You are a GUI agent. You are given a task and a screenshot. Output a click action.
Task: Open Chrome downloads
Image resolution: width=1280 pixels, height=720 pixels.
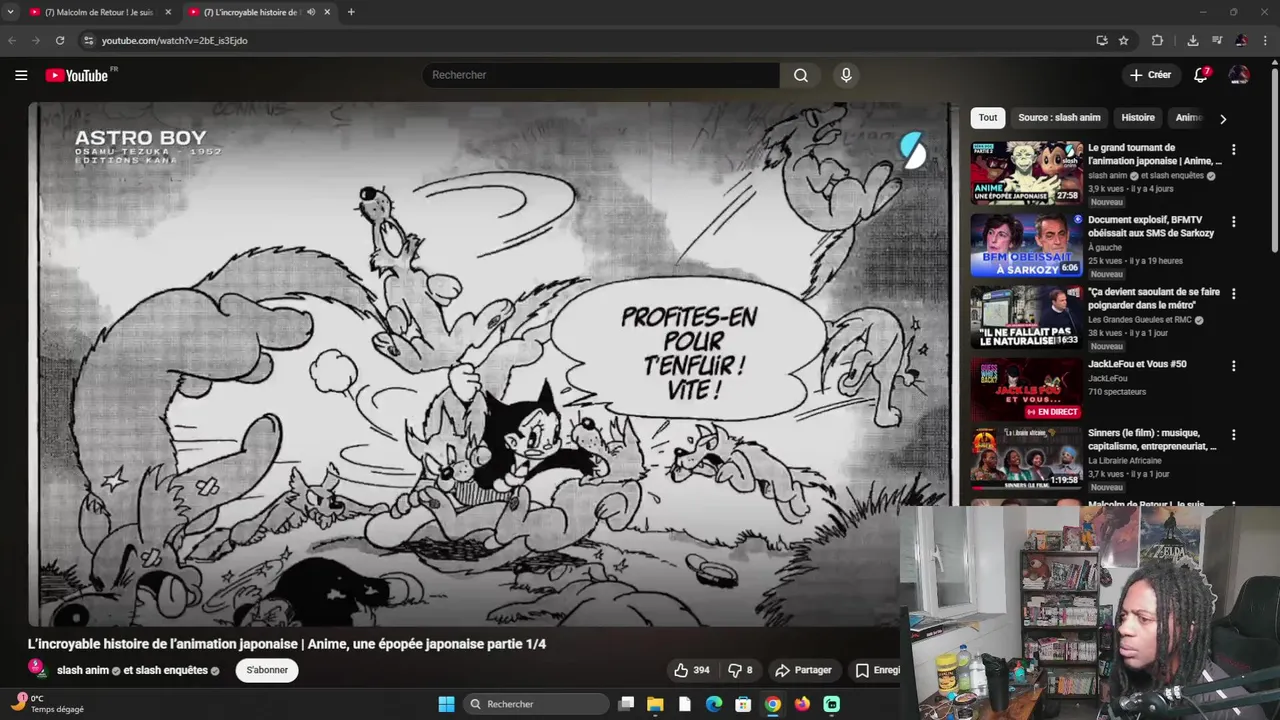click(1192, 40)
